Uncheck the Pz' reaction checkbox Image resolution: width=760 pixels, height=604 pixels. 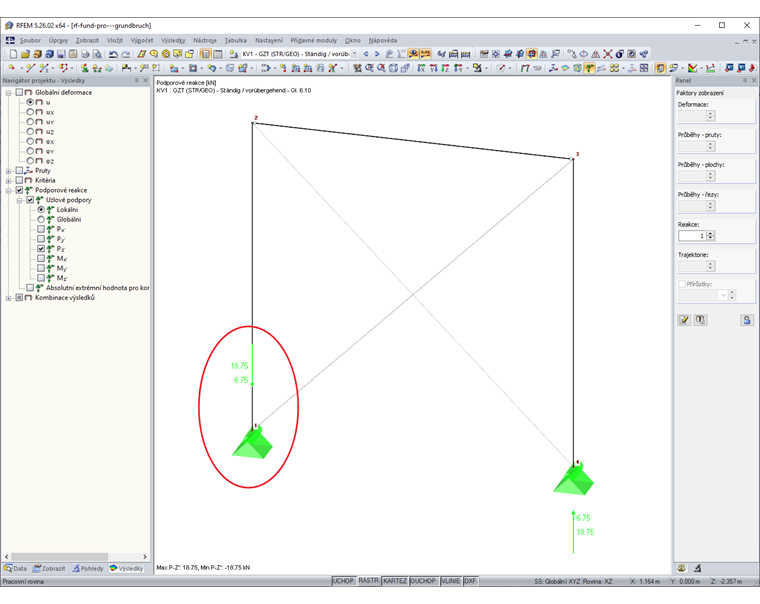[41, 249]
